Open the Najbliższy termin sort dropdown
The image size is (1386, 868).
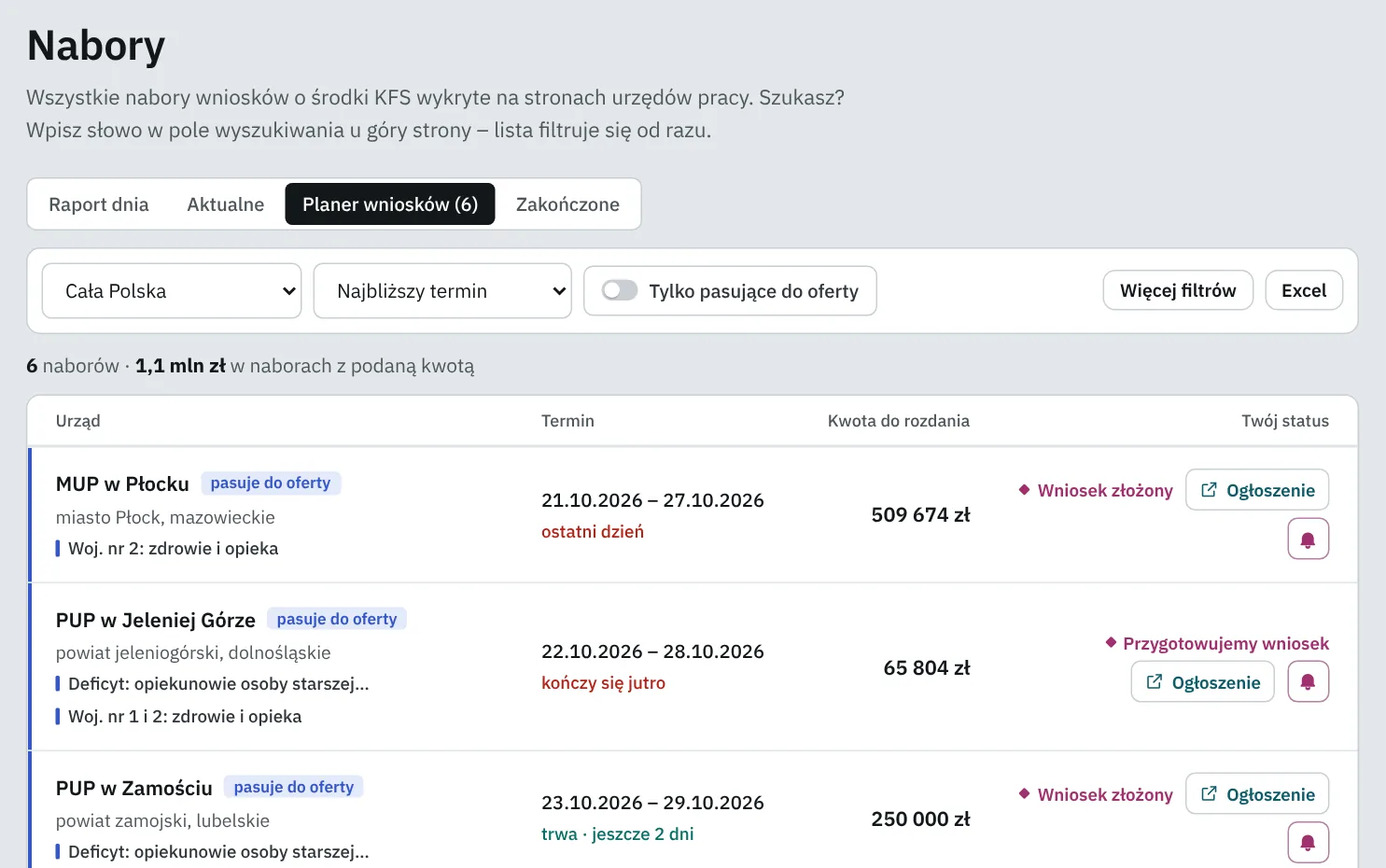tap(442, 291)
